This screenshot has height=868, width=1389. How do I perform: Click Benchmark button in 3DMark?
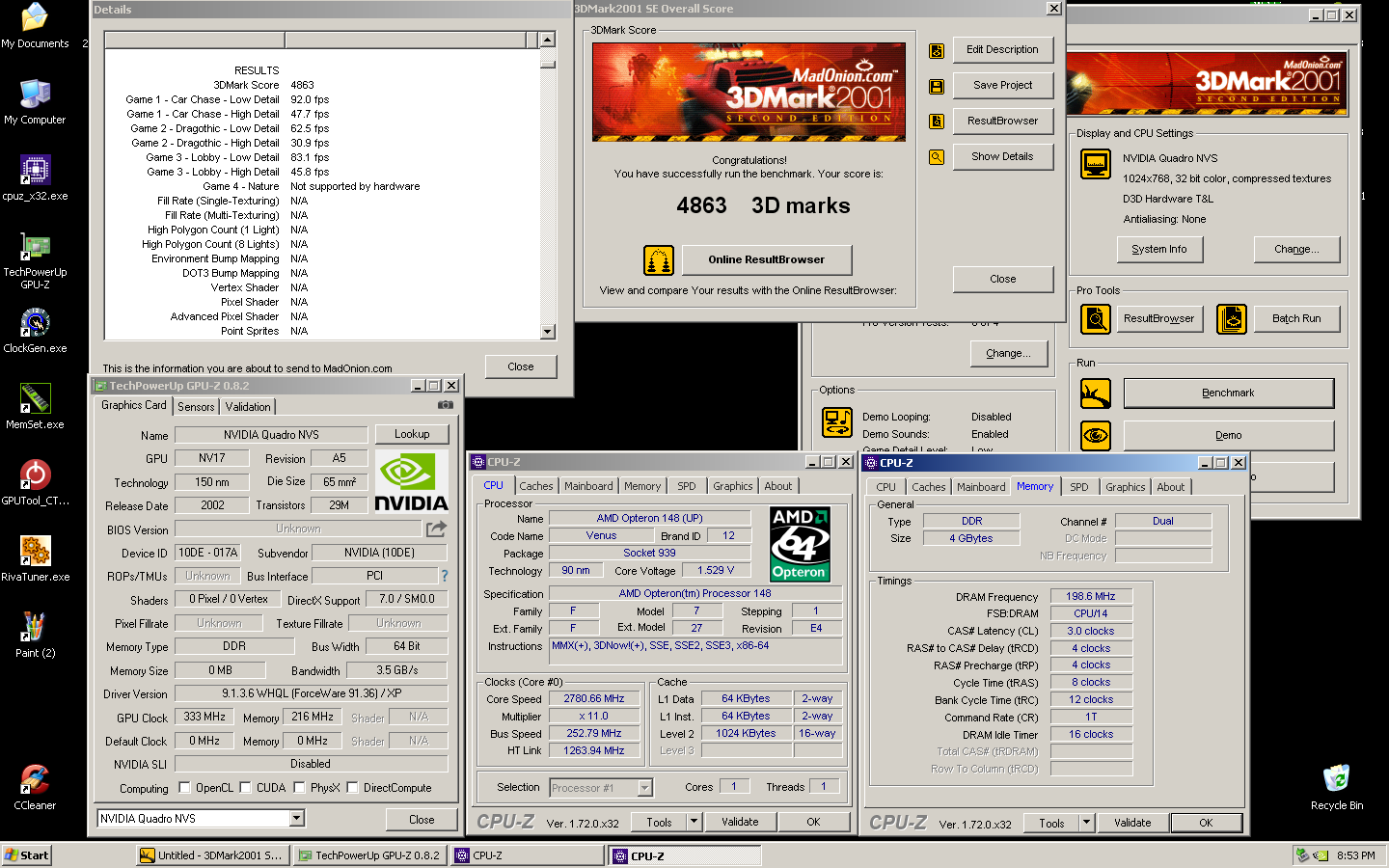(x=1229, y=393)
